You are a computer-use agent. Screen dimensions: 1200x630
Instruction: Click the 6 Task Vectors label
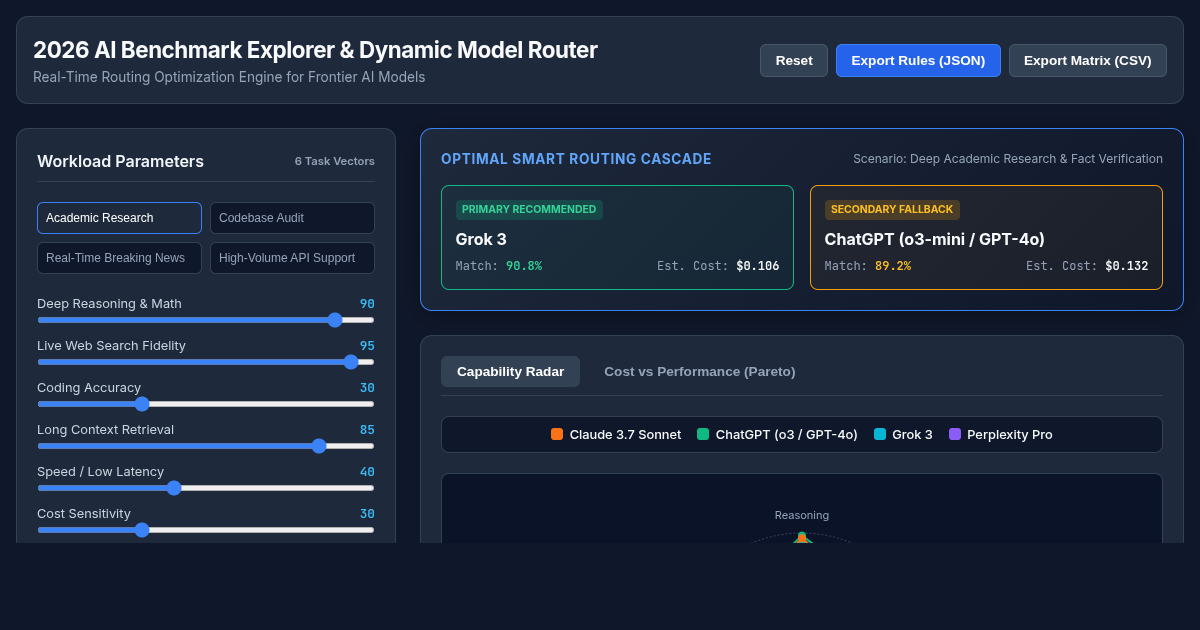pos(335,161)
